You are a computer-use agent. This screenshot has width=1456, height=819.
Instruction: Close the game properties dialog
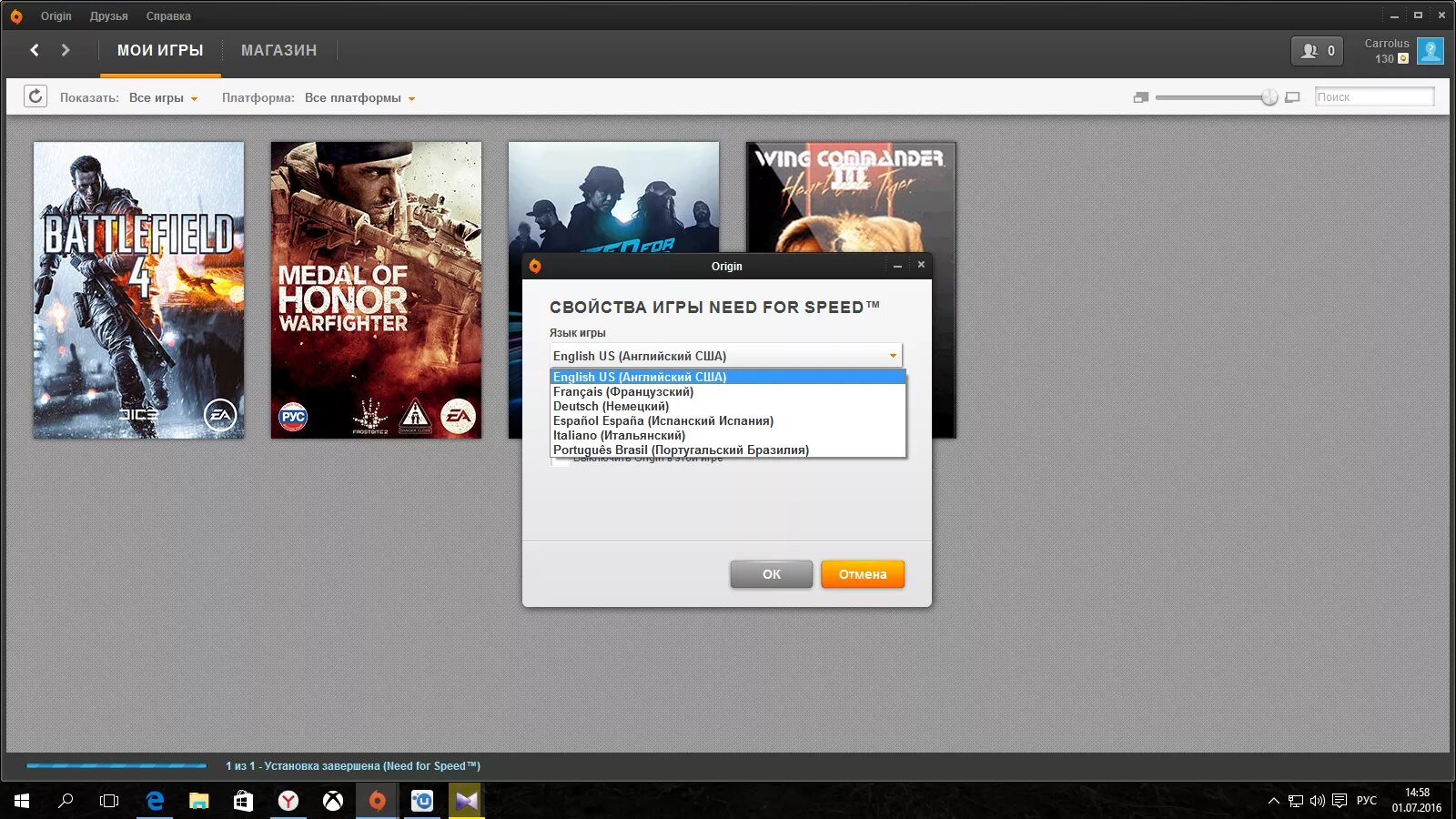[921, 265]
